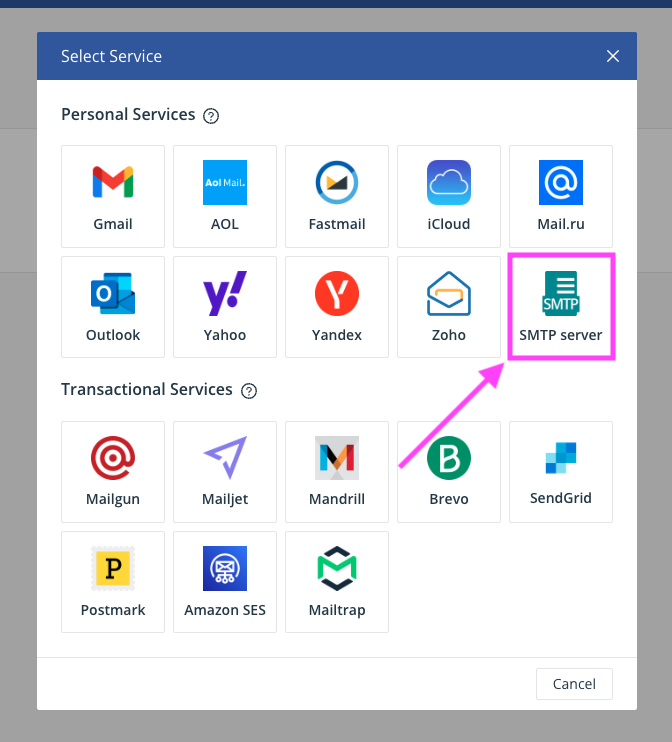Pick the Fastmail service tile
Image resolution: width=672 pixels, height=742 pixels.
click(x=337, y=196)
